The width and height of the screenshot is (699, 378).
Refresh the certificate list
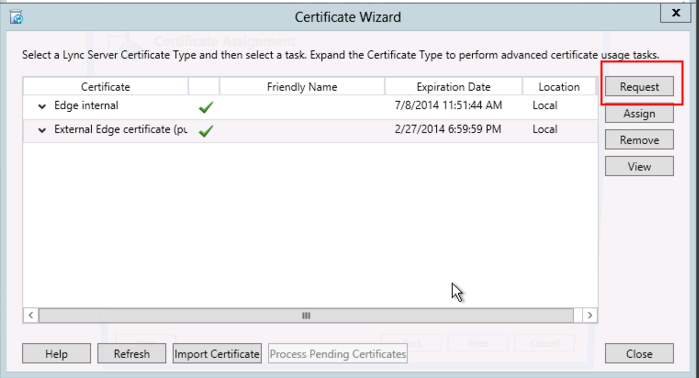click(x=132, y=353)
